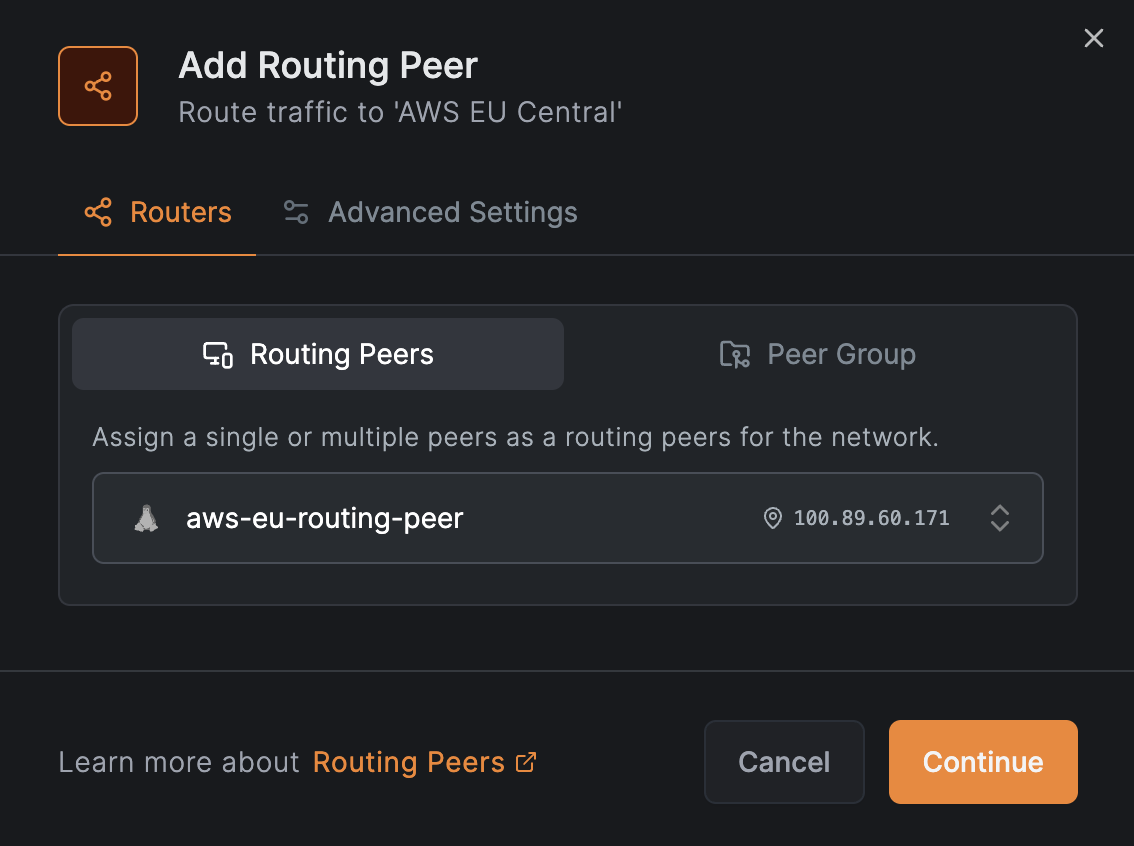This screenshot has height=846, width=1134.
Task: Open the Advanced Settings tab label
Action: click(x=452, y=212)
